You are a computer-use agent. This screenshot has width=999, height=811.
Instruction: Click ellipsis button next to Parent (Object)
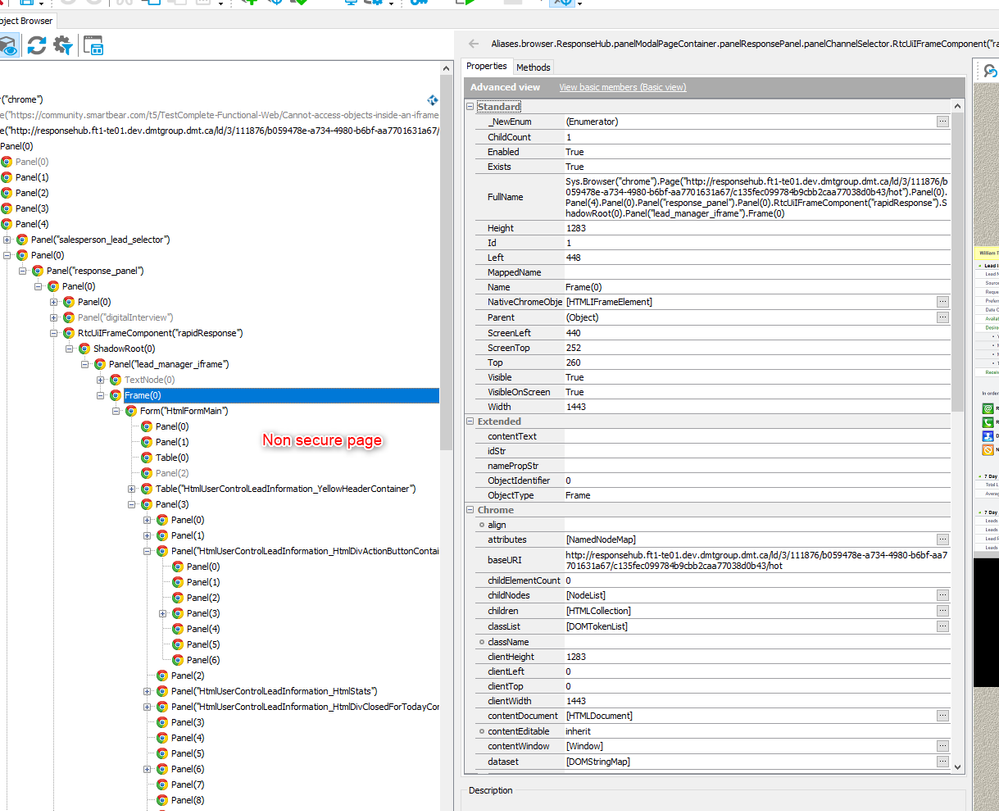(x=942, y=317)
